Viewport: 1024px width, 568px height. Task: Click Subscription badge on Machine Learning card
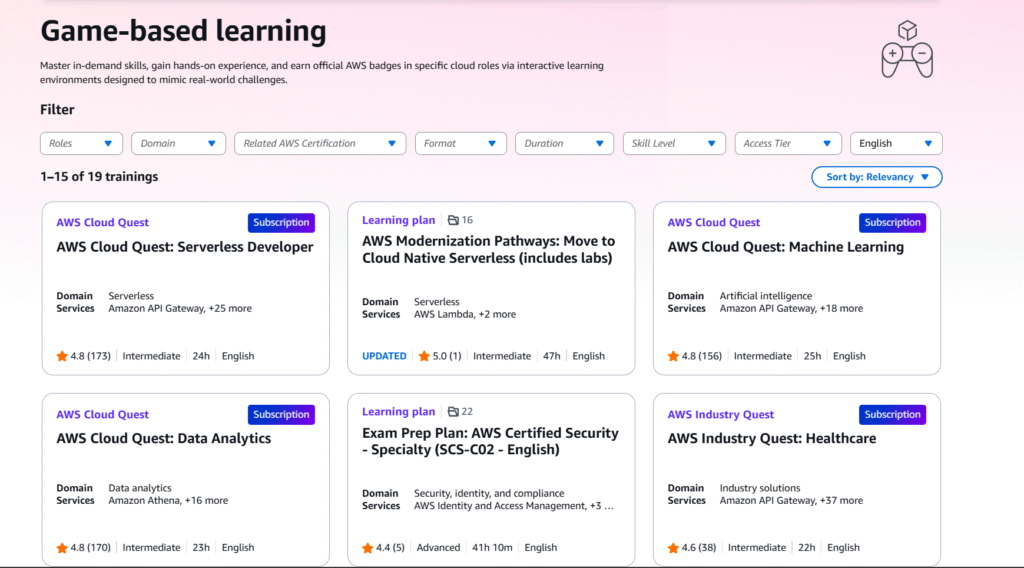[892, 223]
